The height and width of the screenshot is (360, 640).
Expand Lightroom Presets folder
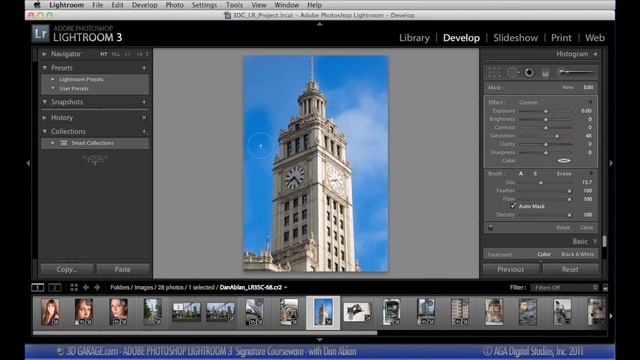53,79
